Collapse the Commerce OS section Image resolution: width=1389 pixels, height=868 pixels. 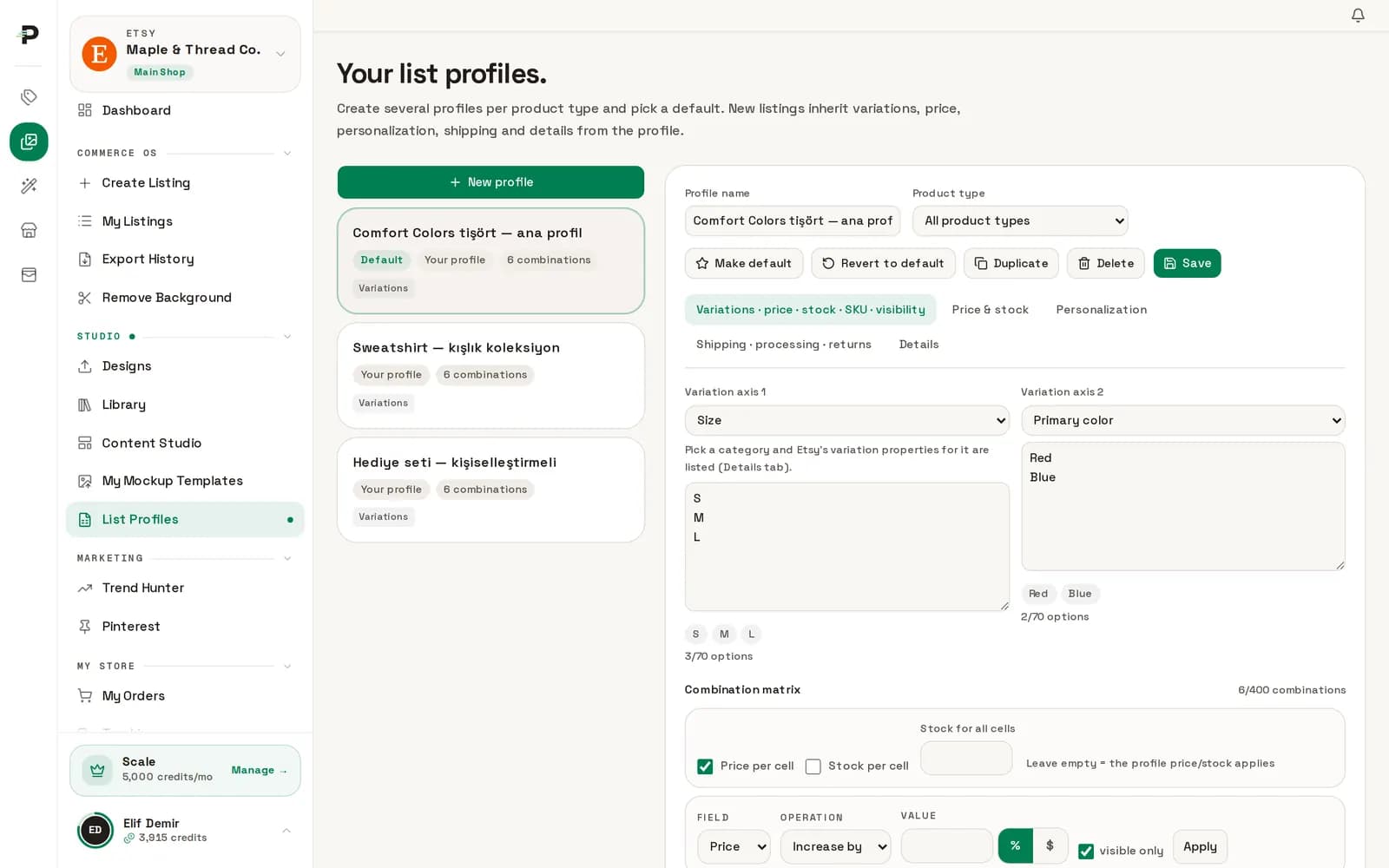coord(287,154)
